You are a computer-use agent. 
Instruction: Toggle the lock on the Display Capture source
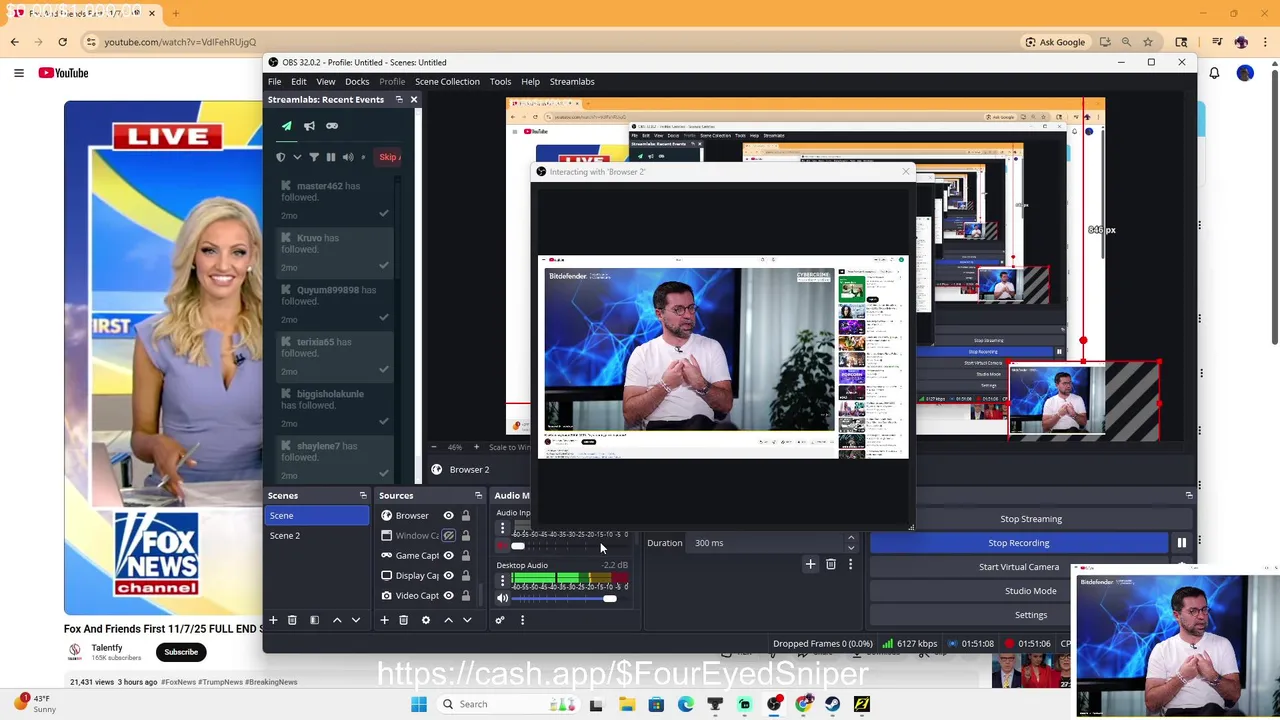(465, 576)
